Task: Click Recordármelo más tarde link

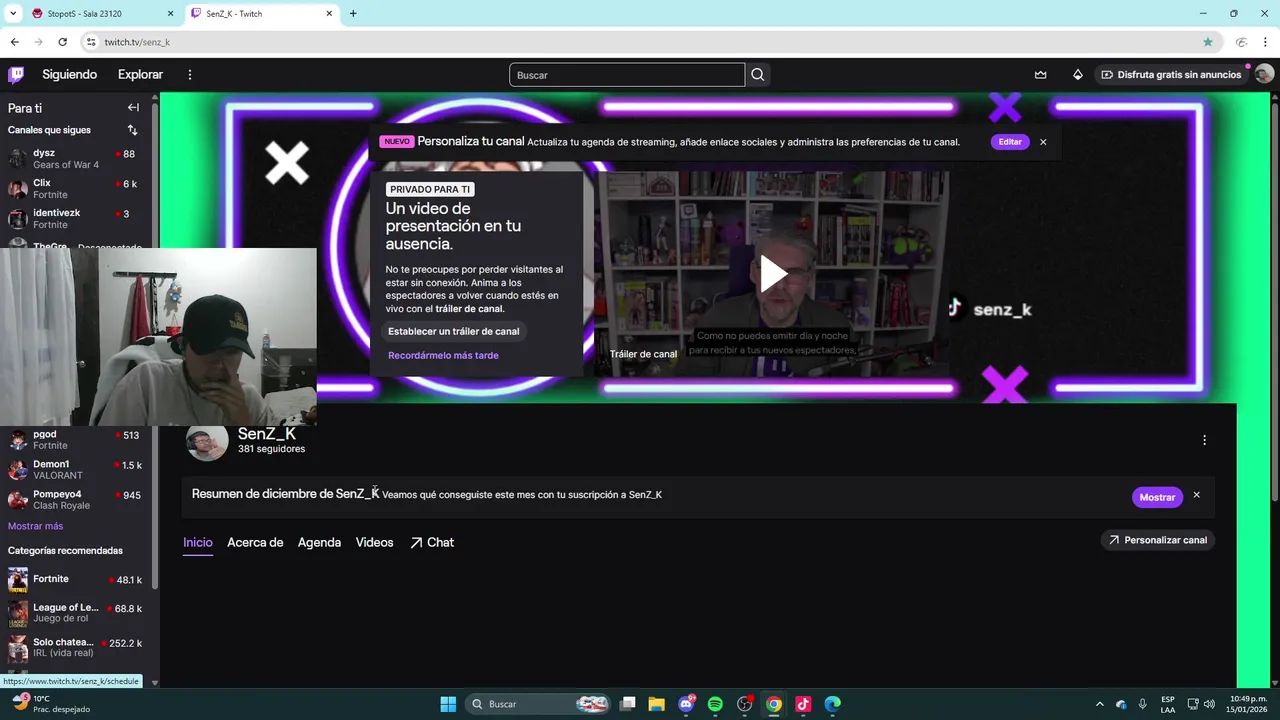Action: [x=443, y=355]
